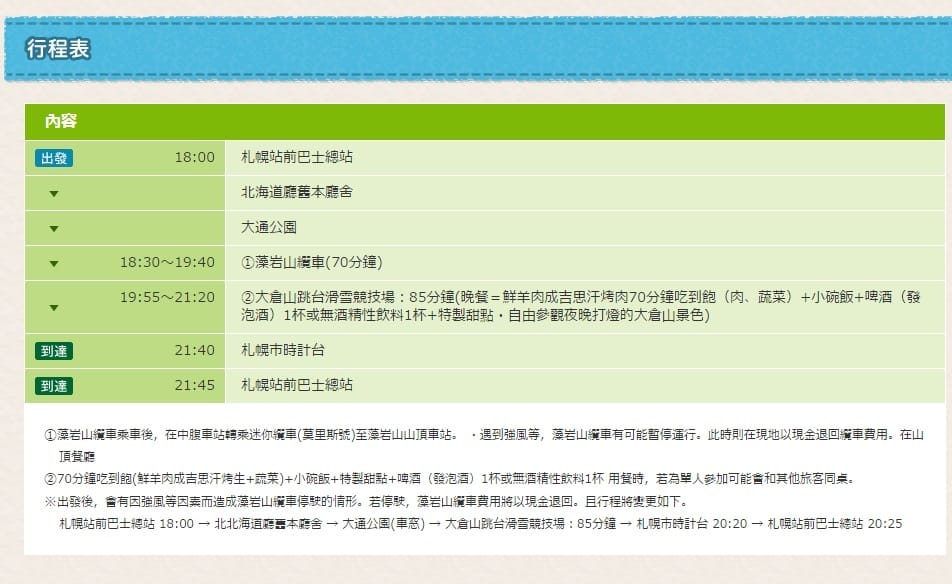Select the 21:45 arrival time
952x584 pixels.
194,385
